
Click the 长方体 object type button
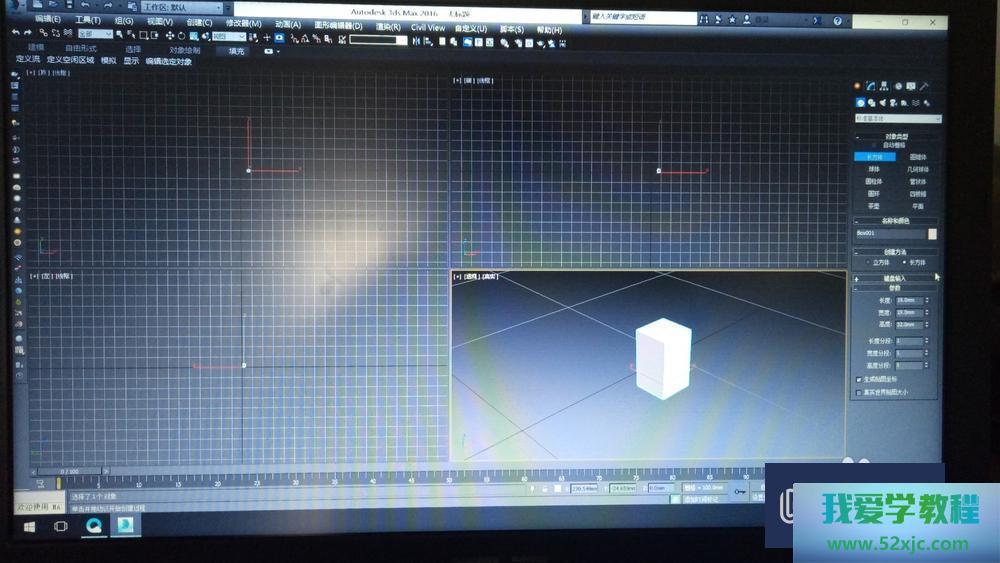click(874, 157)
